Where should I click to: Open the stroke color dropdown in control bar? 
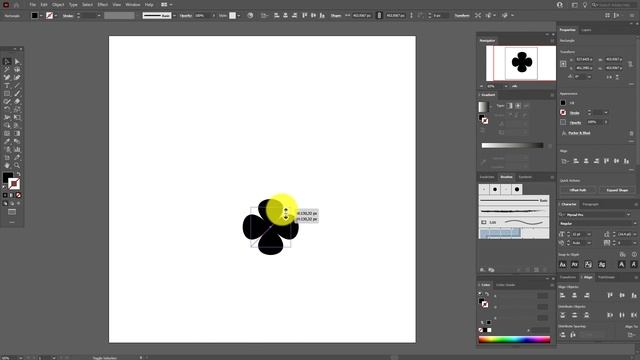(56, 16)
